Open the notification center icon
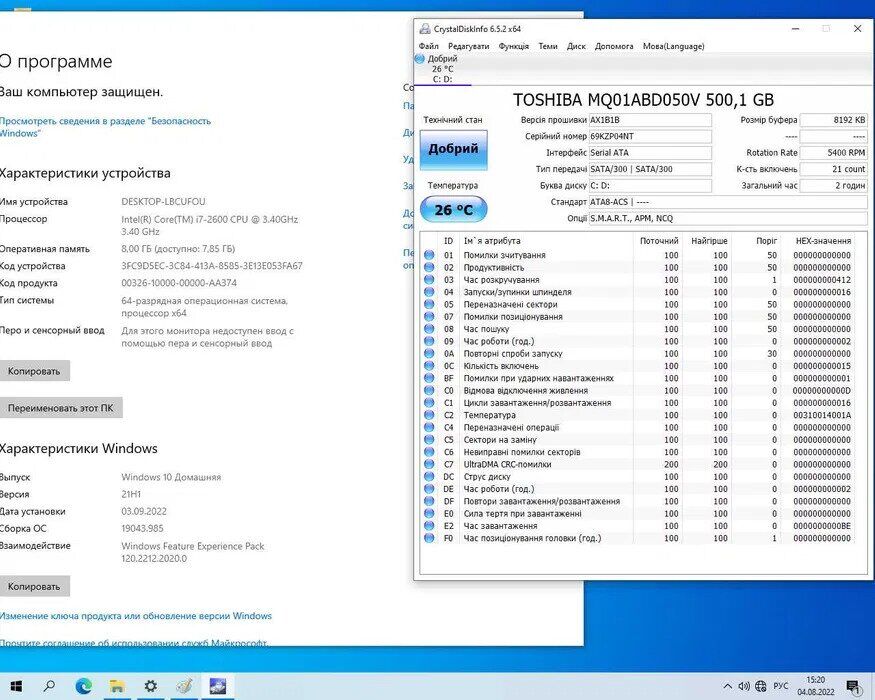Screen dimensions: 875x700 [853, 686]
